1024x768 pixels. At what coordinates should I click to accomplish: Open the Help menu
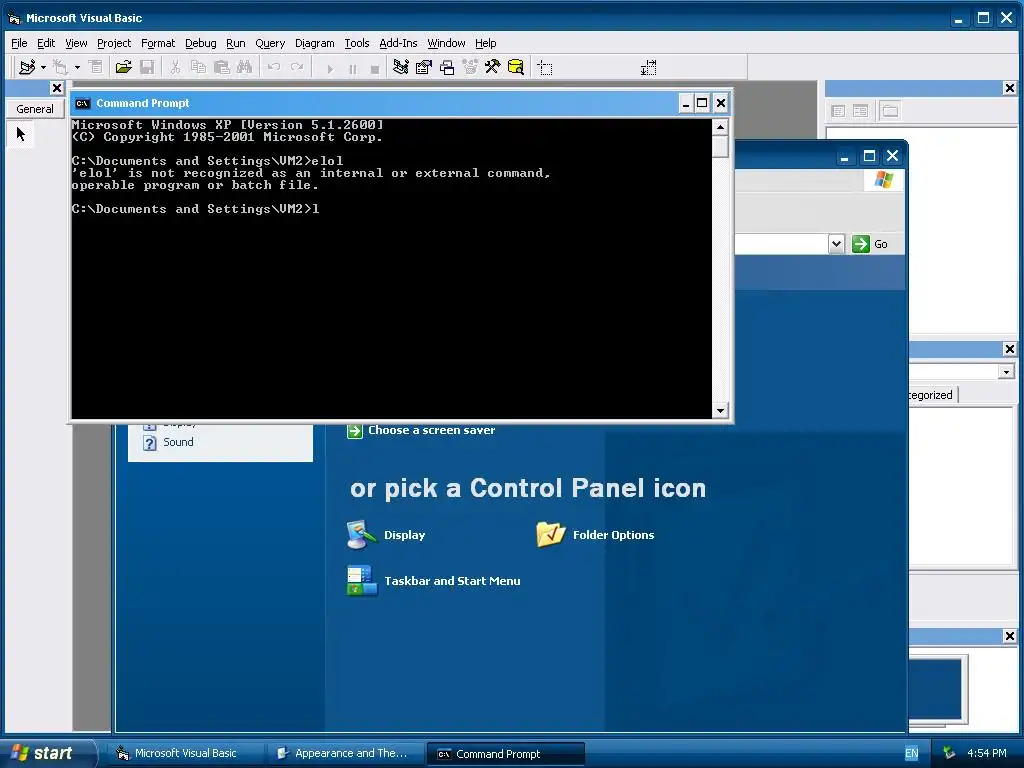(x=485, y=43)
